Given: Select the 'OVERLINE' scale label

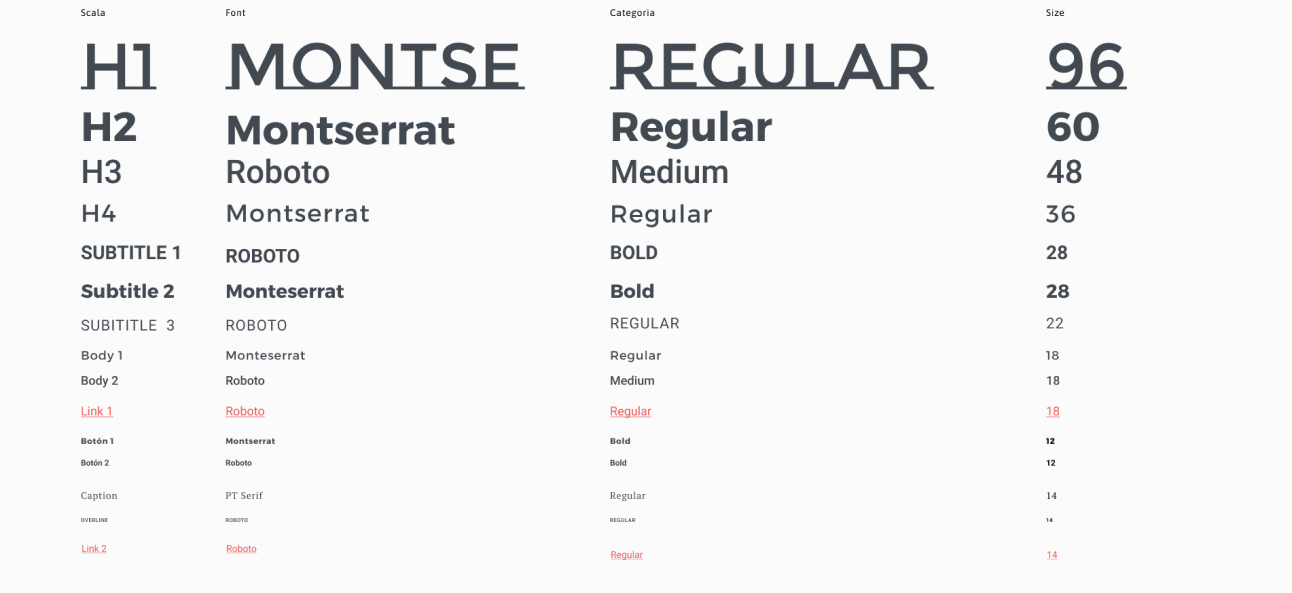Looking at the screenshot, I should (x=94, y=520).
